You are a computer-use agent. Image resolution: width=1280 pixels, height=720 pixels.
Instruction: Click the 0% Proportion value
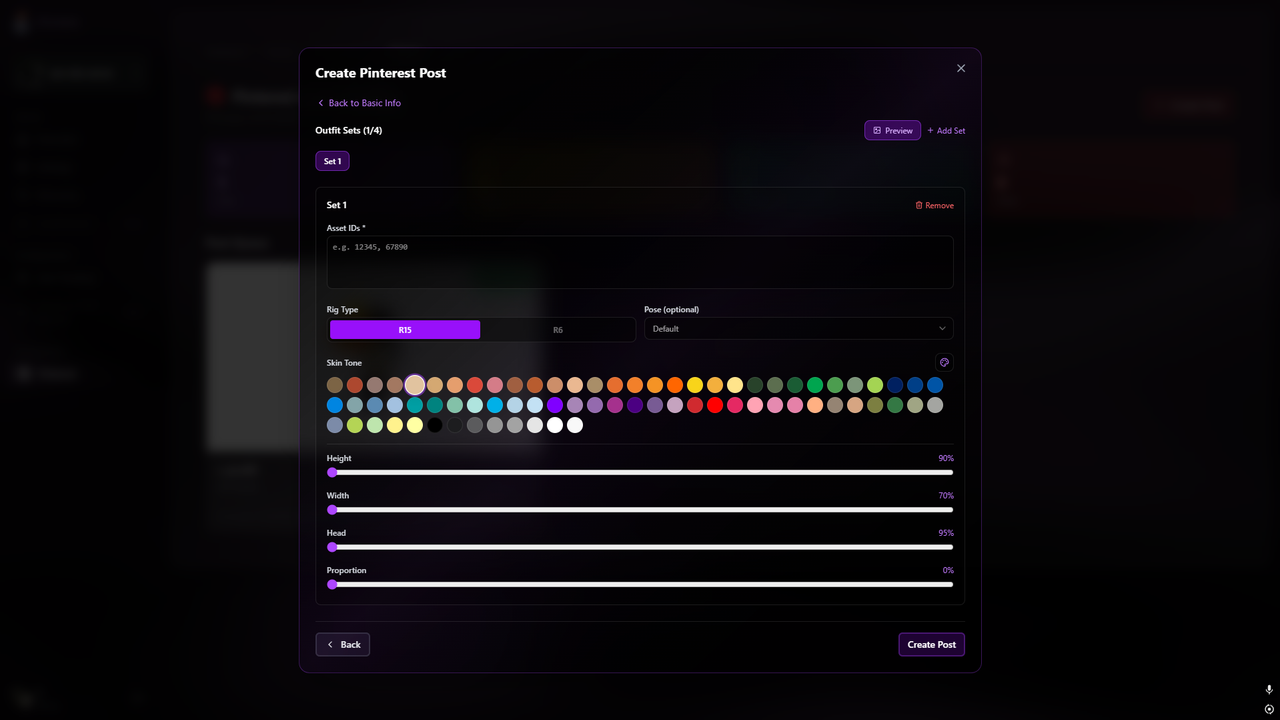[x=948, y=570]
